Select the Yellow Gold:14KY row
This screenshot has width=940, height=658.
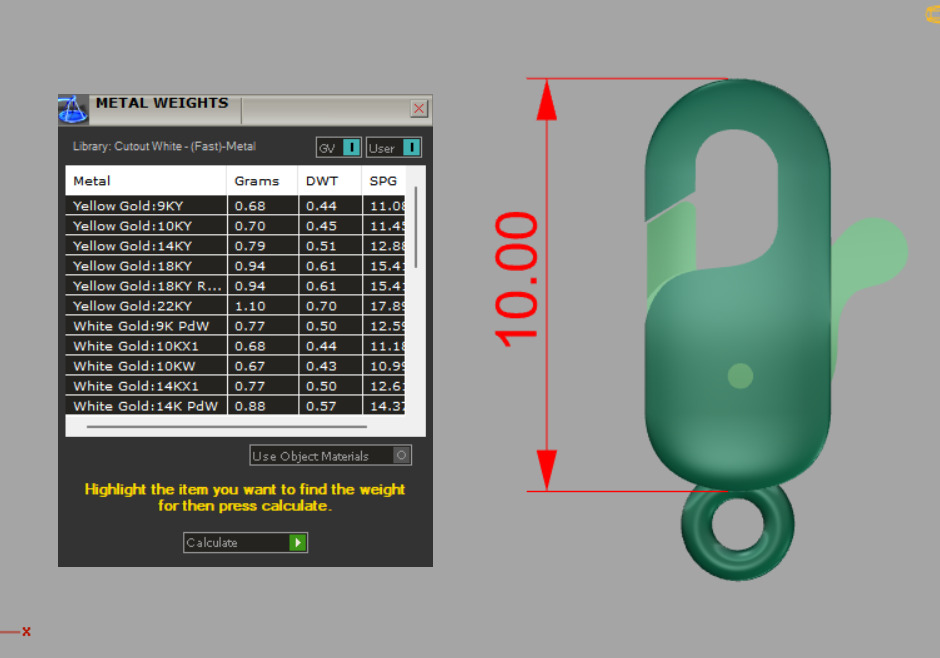[235, 246]
